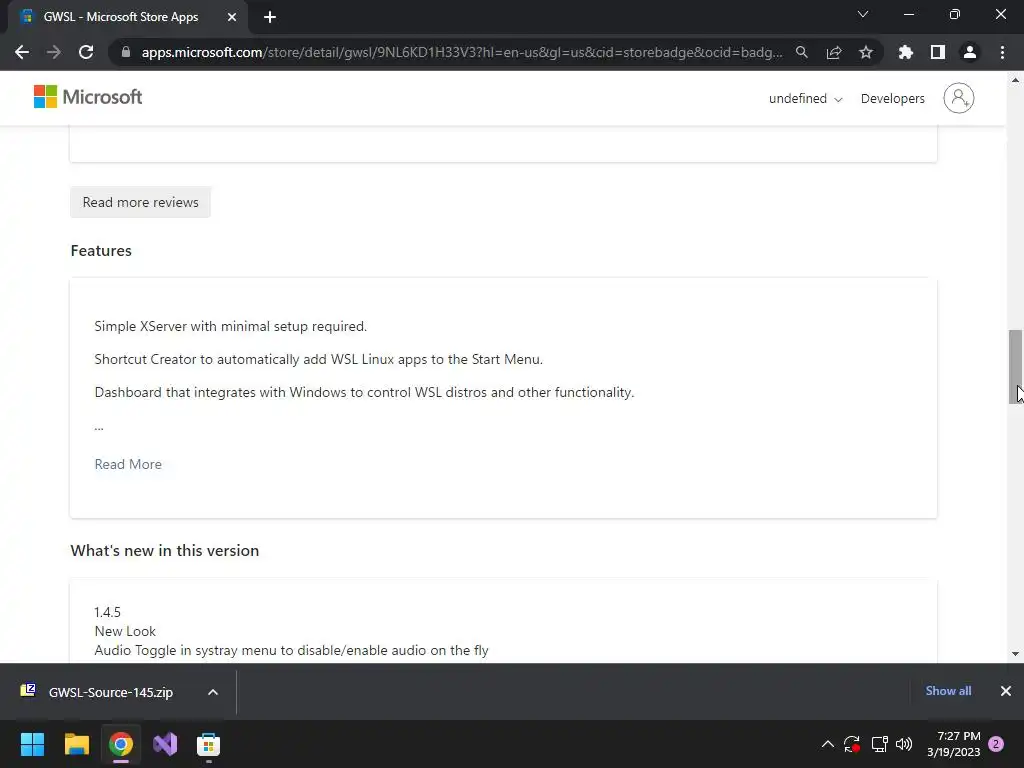
Task: Select the GWSL - Microsoft Store Apps tab
Action: click(121, 17)
